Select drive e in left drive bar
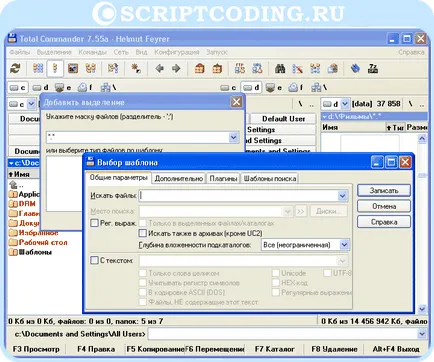 coord(63,88)
